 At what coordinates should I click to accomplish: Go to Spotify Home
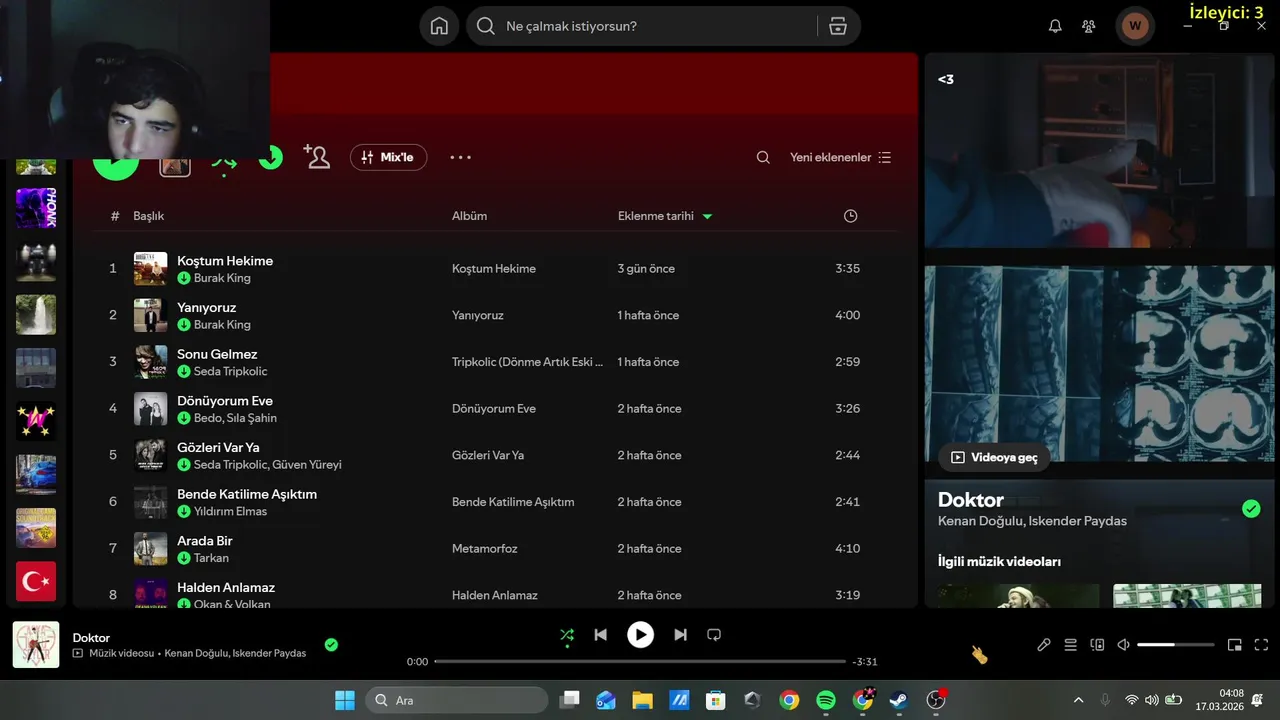(x=439, y=26)
